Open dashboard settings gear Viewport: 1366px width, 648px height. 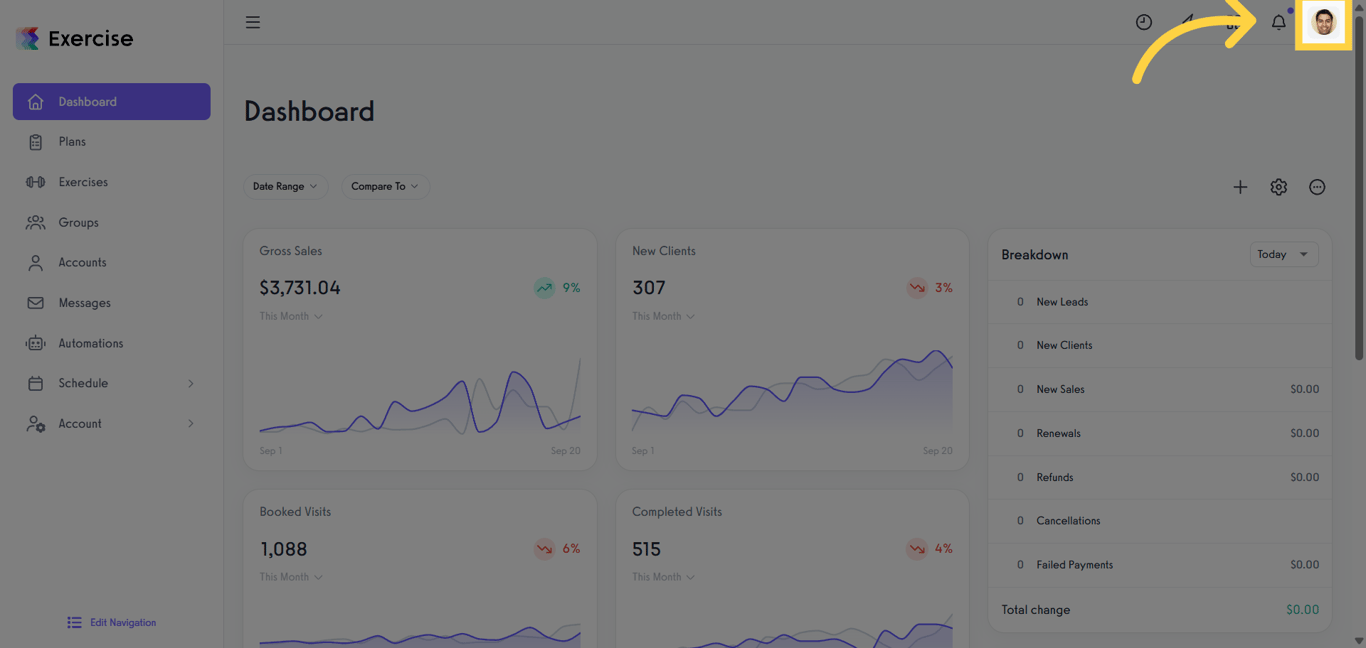point(1279,187)
